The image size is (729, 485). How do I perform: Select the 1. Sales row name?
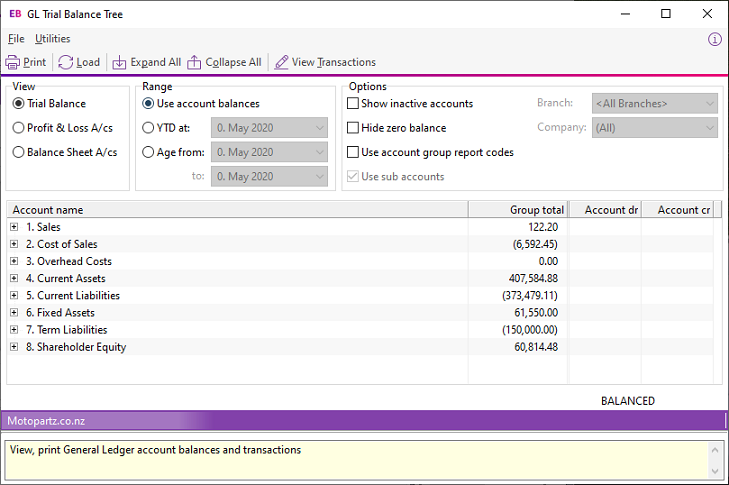click(x=43, y=227)
